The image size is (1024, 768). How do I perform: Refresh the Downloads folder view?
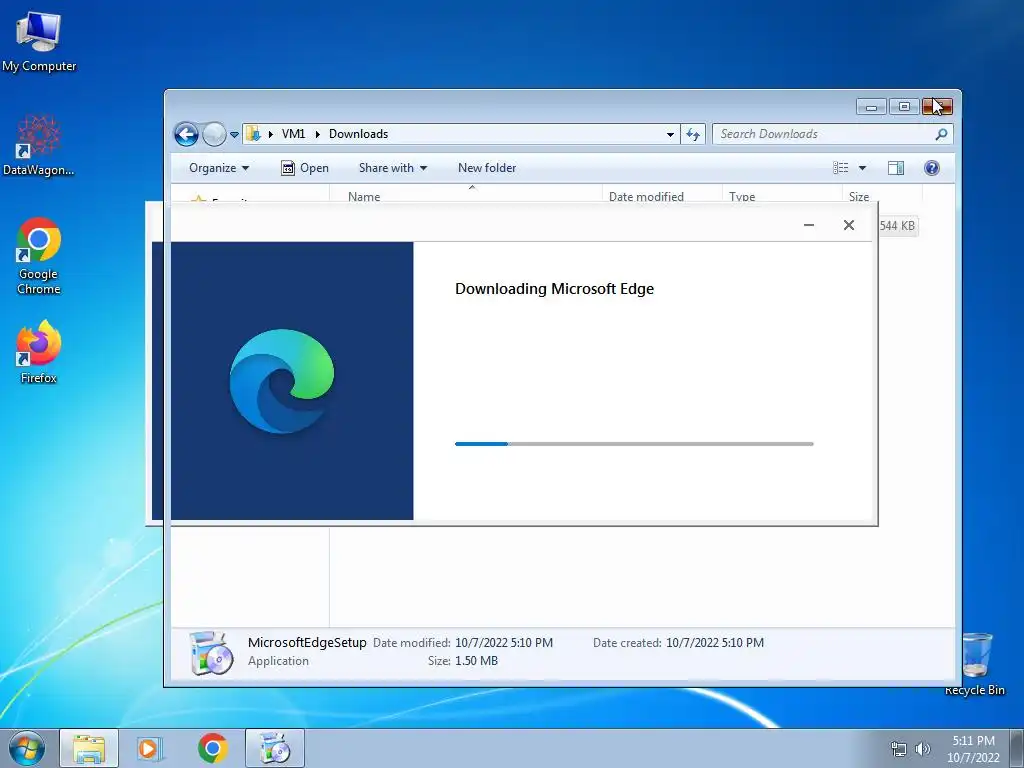pos(693,135)
